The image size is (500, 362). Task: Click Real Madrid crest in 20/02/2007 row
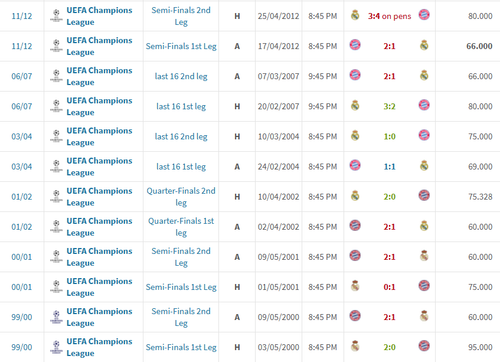coord(355,106)
